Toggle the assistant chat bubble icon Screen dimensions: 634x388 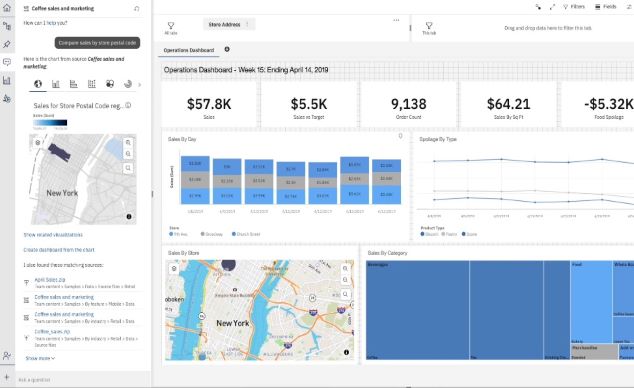pyautogui.click(x=7, y=62)
